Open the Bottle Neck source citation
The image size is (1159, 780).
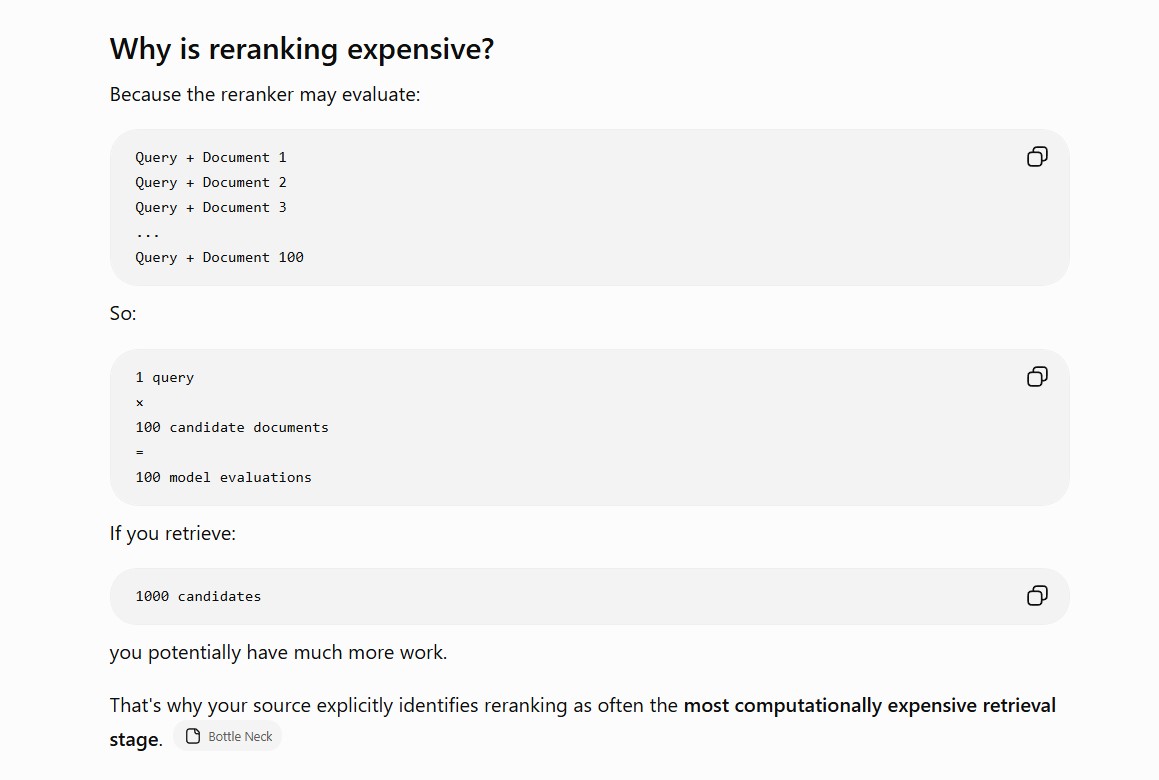228,736
